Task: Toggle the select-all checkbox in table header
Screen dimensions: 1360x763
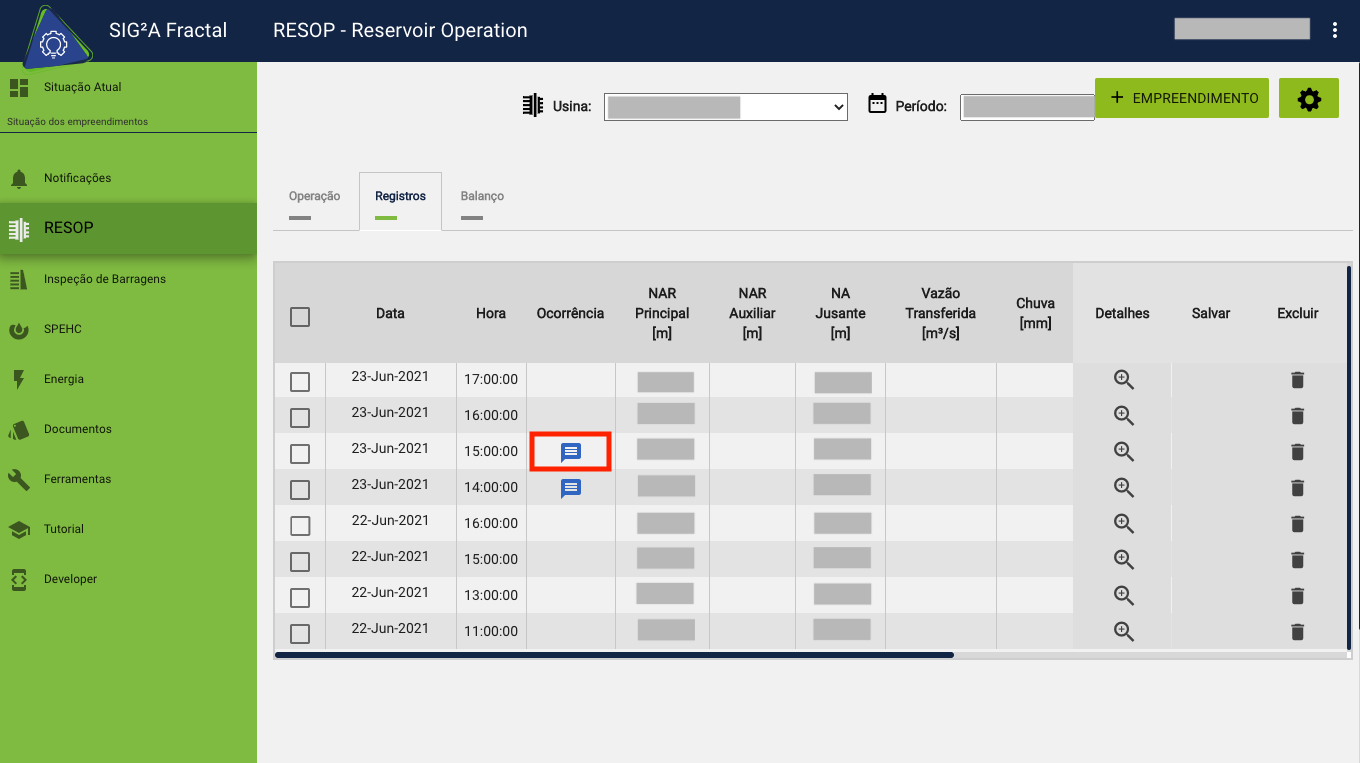Action: pos(300,317)
